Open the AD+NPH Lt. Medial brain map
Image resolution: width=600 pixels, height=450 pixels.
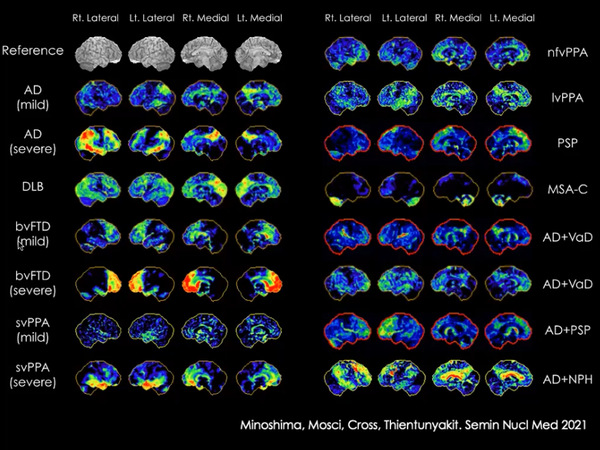point(508,377)
